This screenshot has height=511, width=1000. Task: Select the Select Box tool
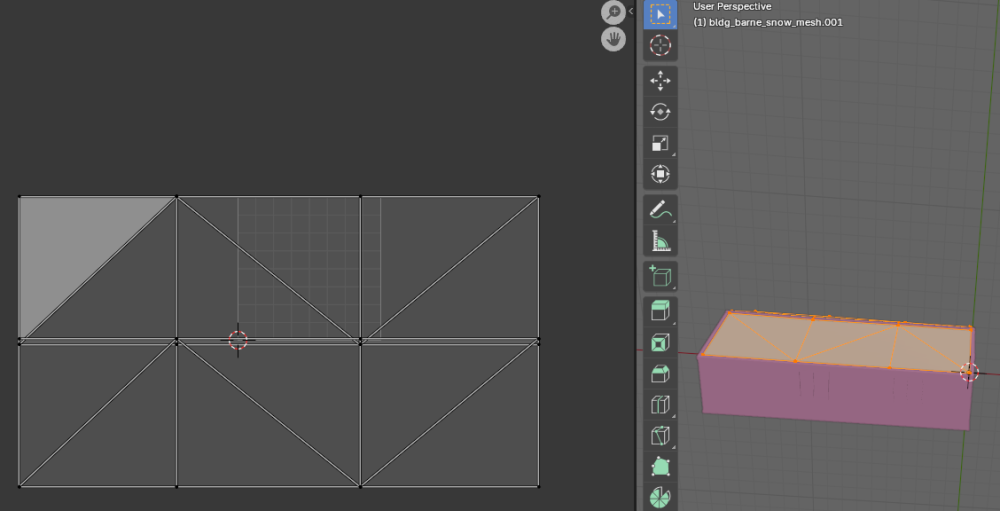pos(660,15)
